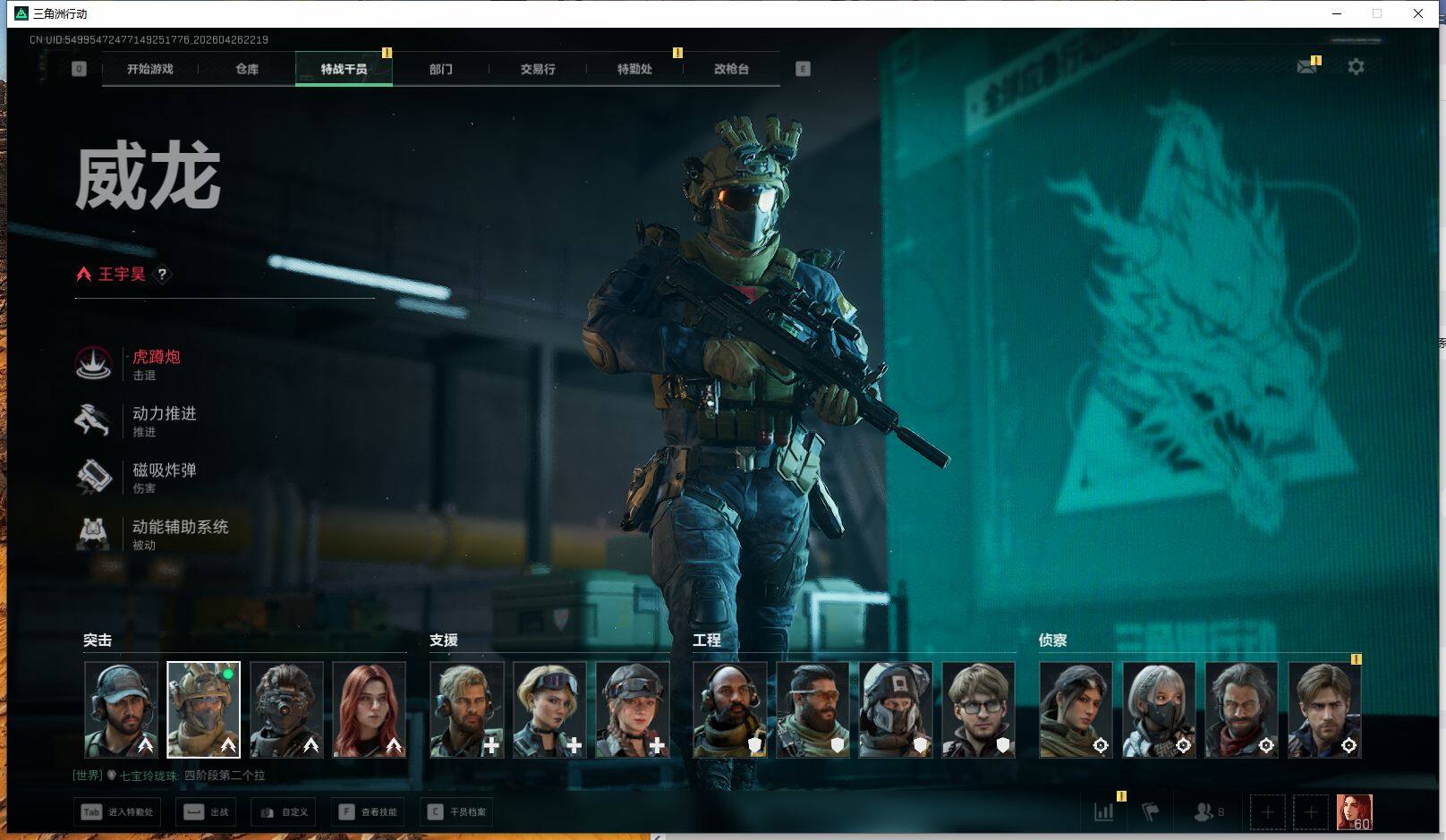Select the 虎蹲炮 skill icon
Image resolution: width=1446 pixels, height=840 pixels.
[x=93, y=363]
